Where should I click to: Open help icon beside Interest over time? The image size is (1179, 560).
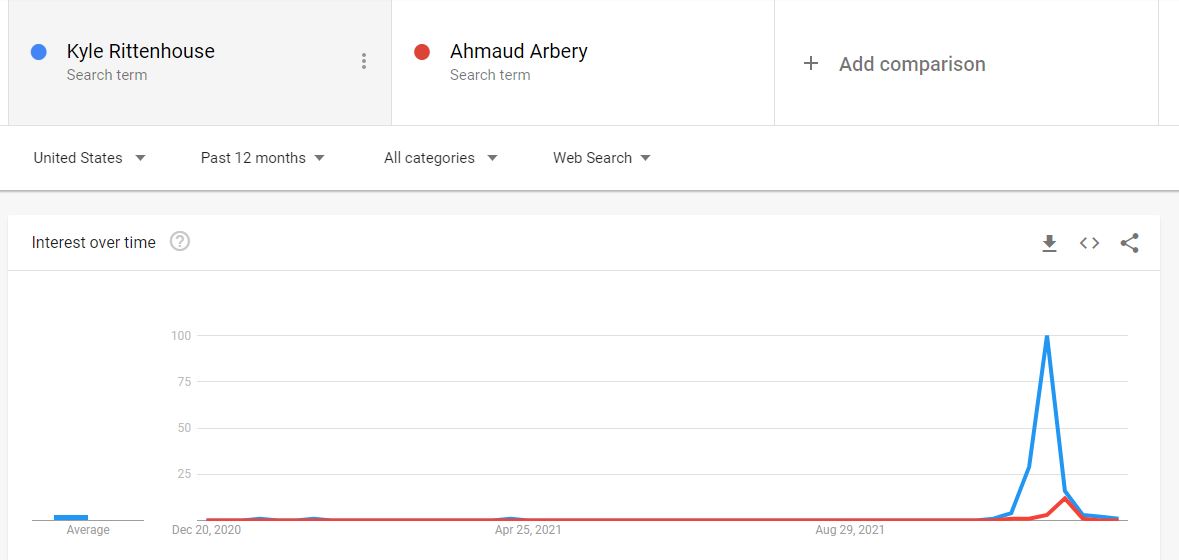click(180, 242)
